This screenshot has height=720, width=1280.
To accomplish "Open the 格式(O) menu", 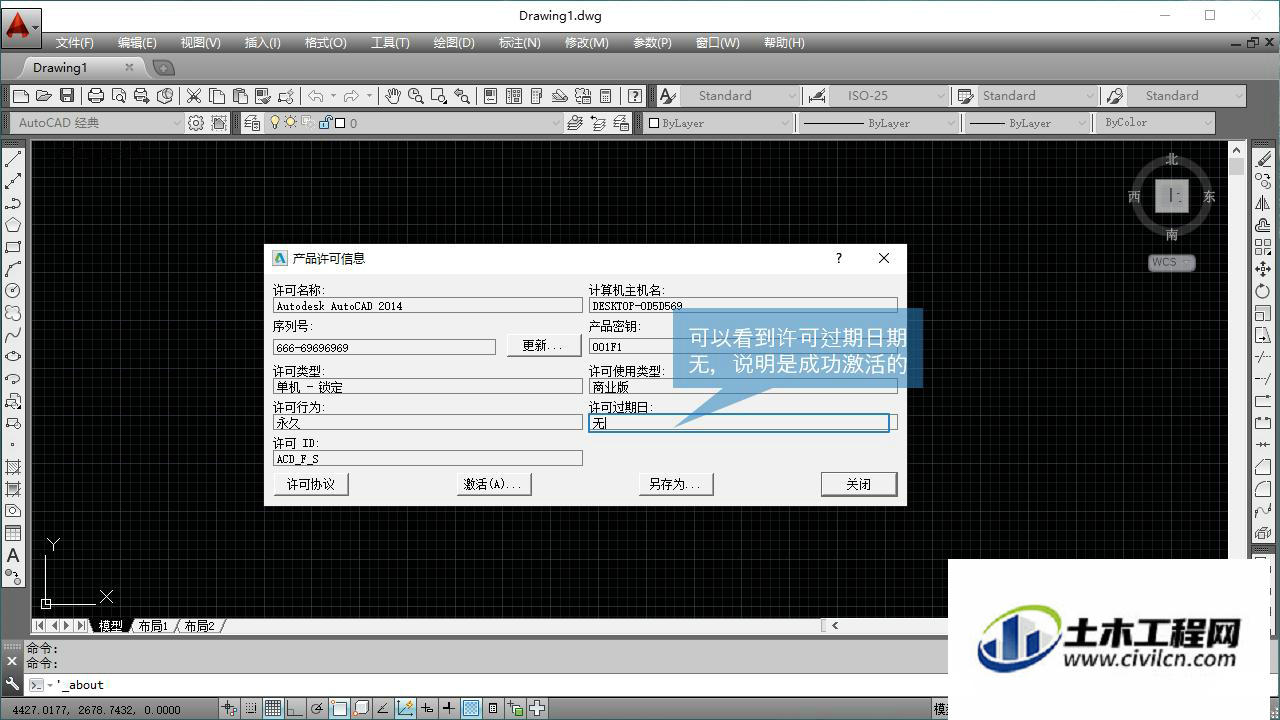I will click(326, 43).
